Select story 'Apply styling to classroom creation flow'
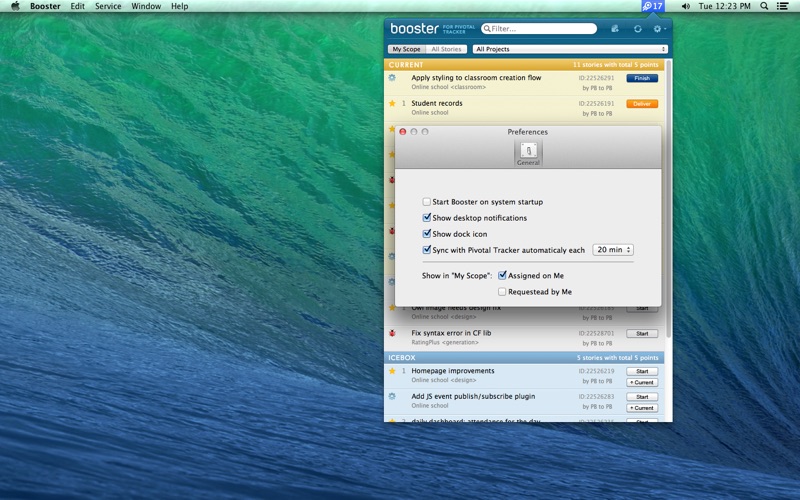Screen dimensions: 800x500 pos(476,78)
